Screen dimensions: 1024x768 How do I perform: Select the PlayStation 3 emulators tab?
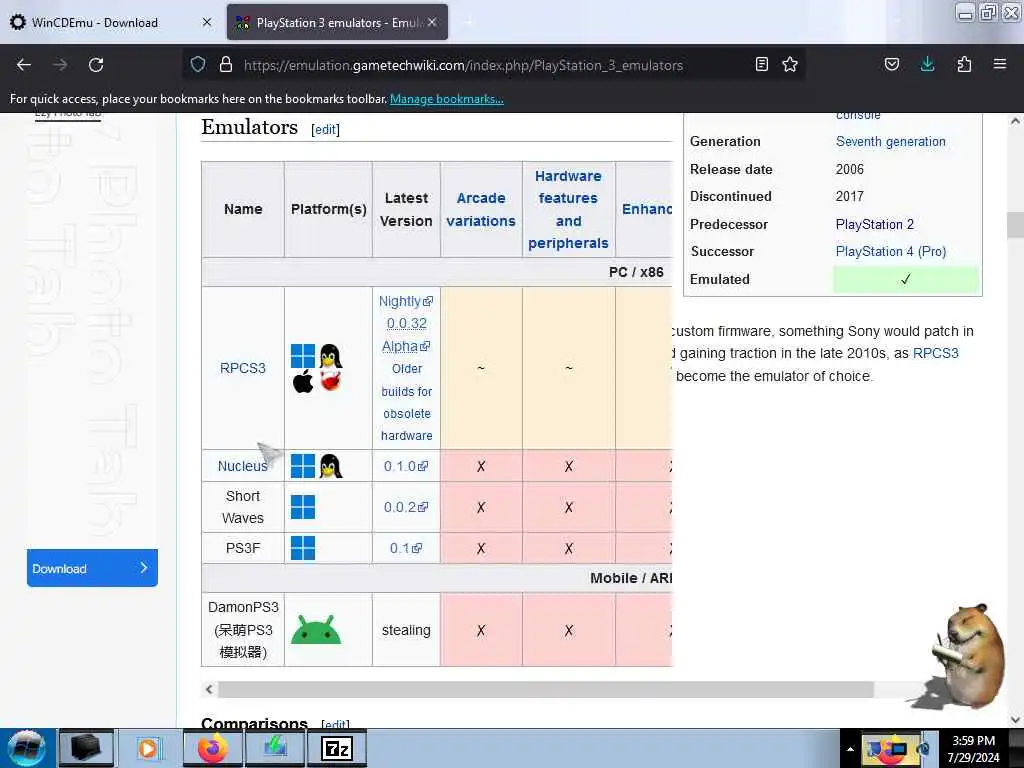click(x=337, y=22)
